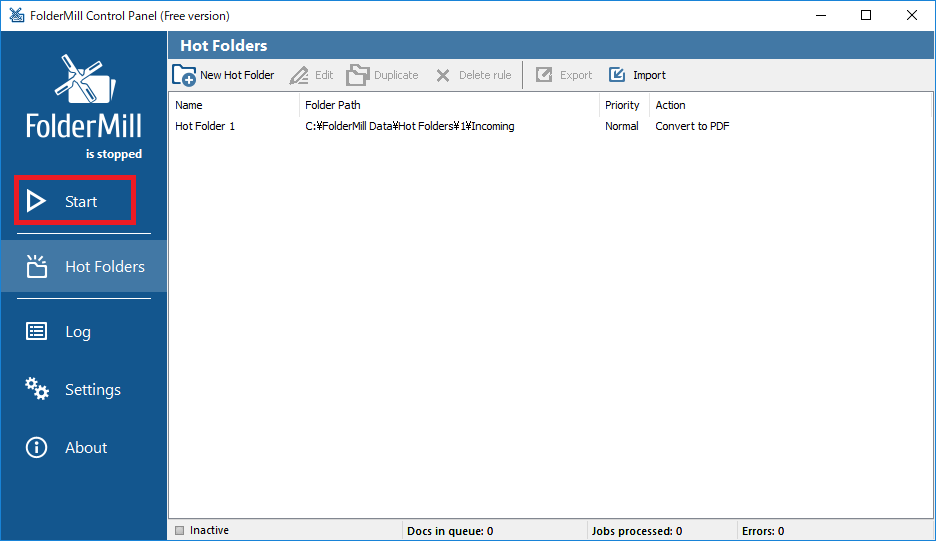936x541 pixels.
Task: Select the Duplicate toolbar label
Action: (x=396, y=75)
